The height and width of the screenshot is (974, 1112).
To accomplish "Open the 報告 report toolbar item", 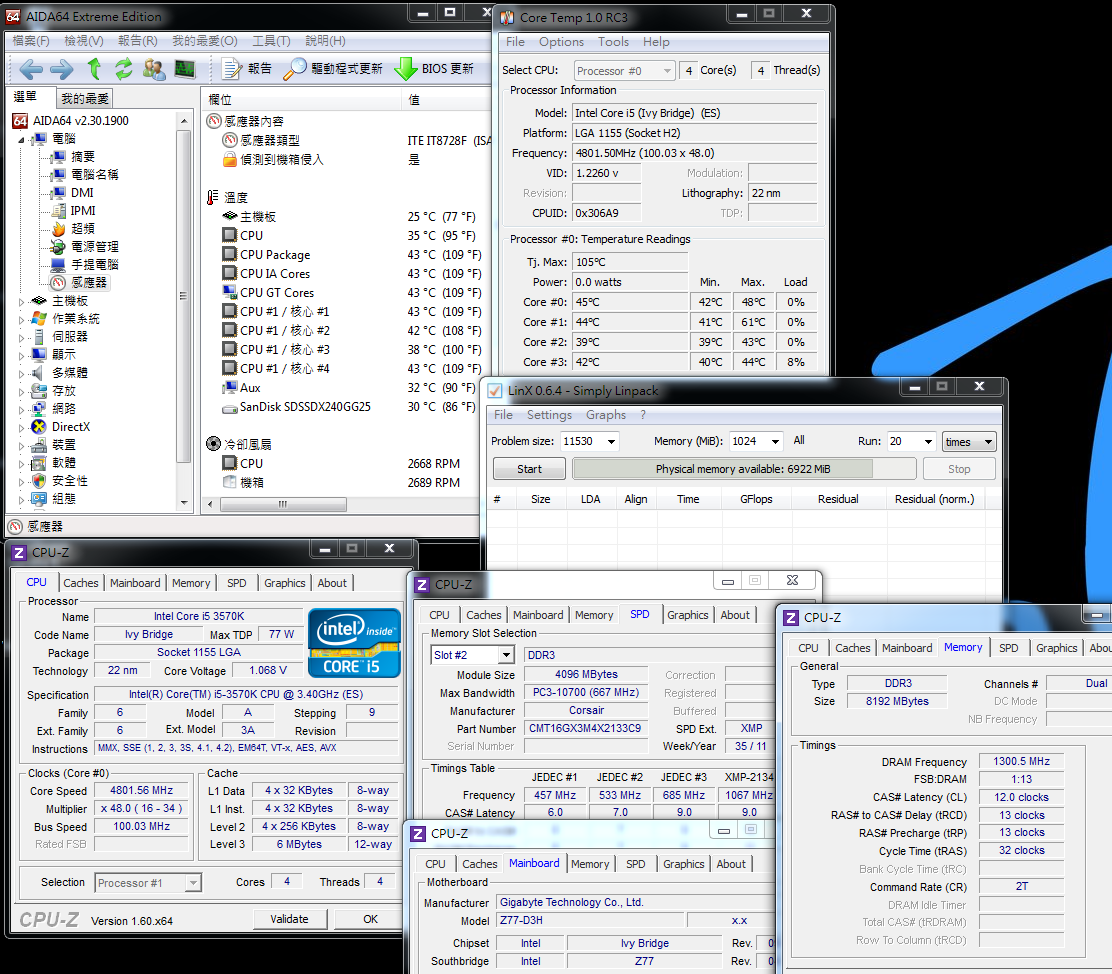I will pos(247,69).
